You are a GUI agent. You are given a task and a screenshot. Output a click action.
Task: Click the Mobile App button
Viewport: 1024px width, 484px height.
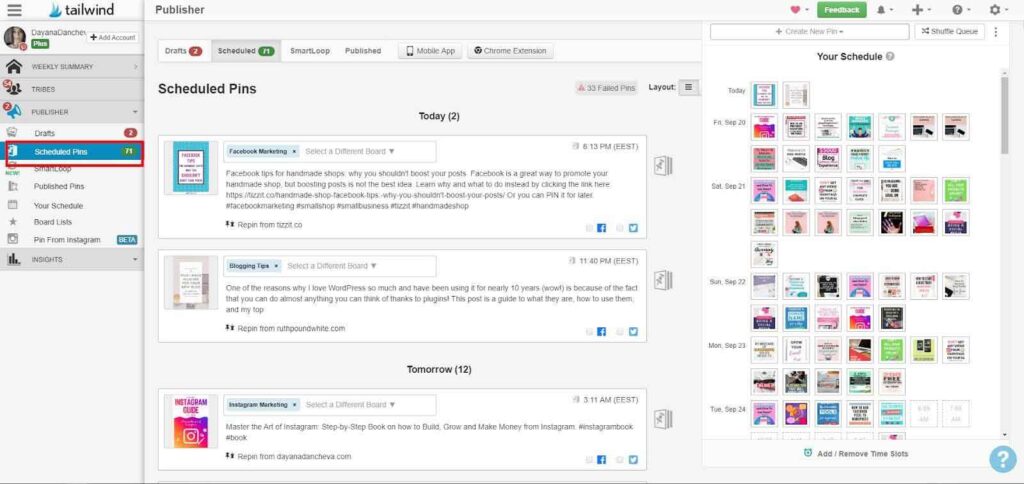430,51
